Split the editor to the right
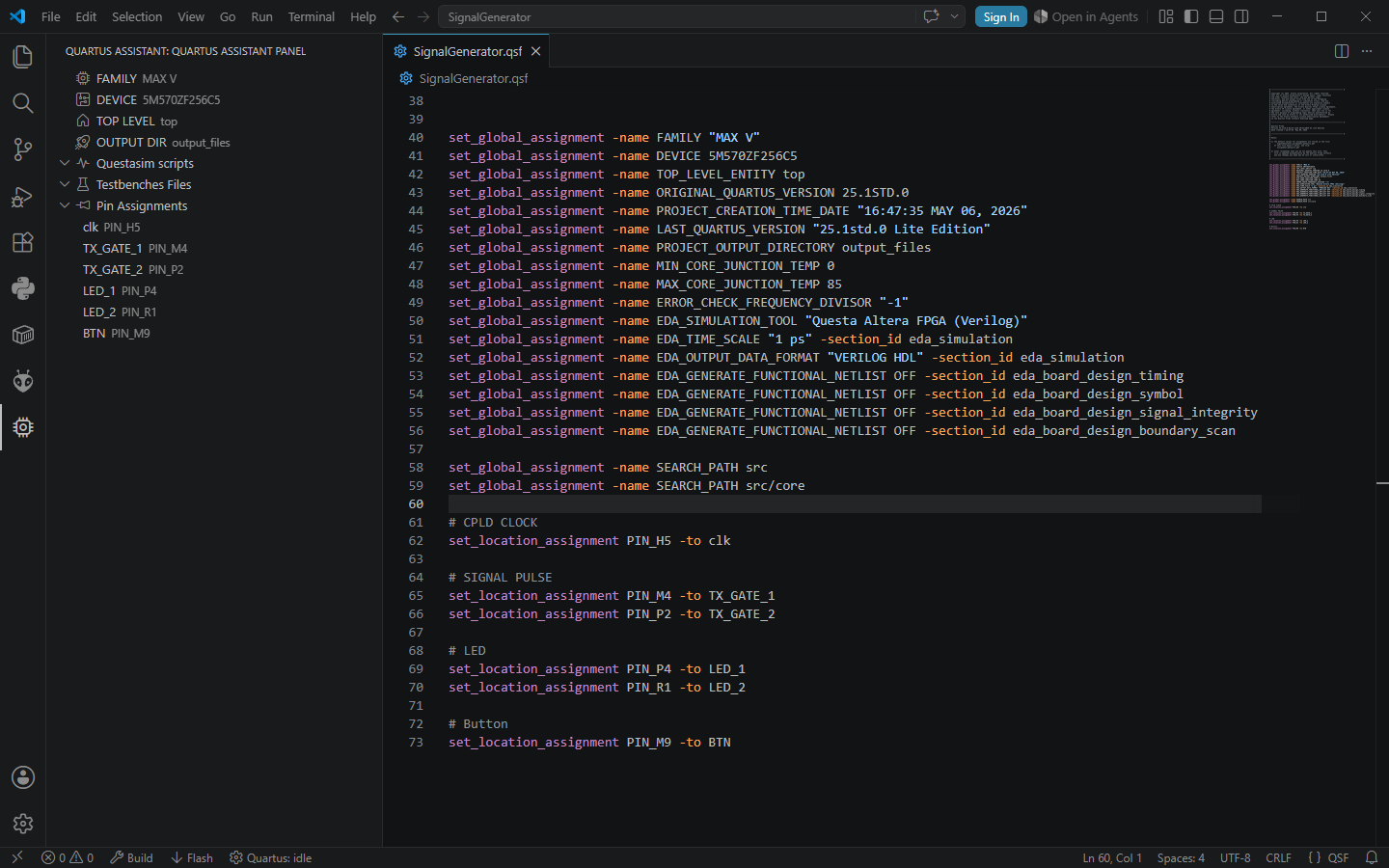 [1342, 51]
